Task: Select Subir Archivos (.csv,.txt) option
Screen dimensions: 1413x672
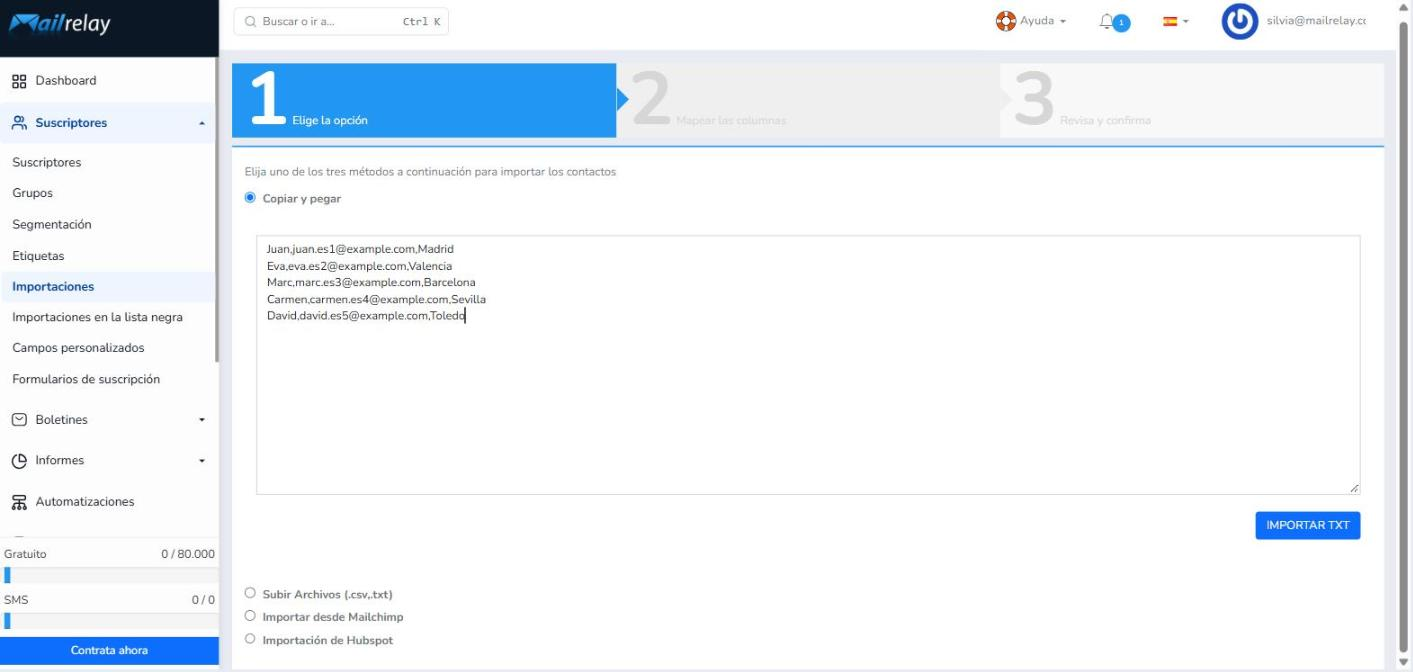Action: [x=250, y=593]
